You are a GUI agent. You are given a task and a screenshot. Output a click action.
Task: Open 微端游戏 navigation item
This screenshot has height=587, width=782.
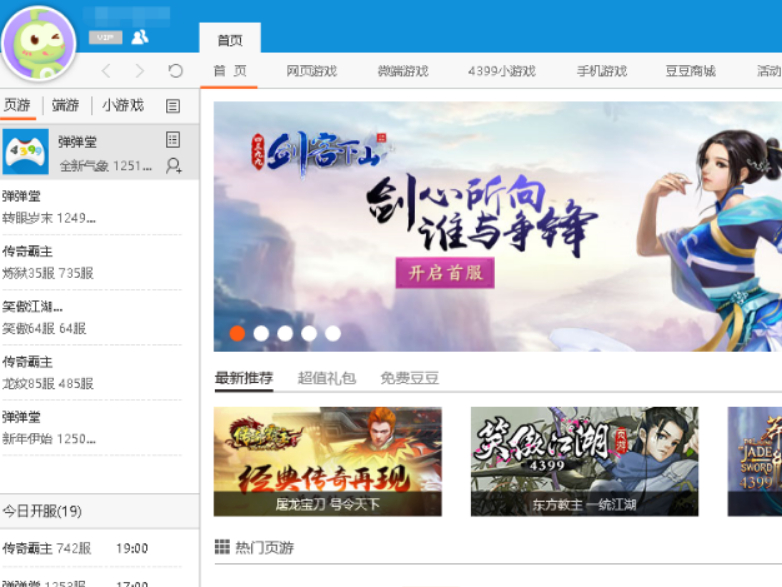click(x=403, y=71)
